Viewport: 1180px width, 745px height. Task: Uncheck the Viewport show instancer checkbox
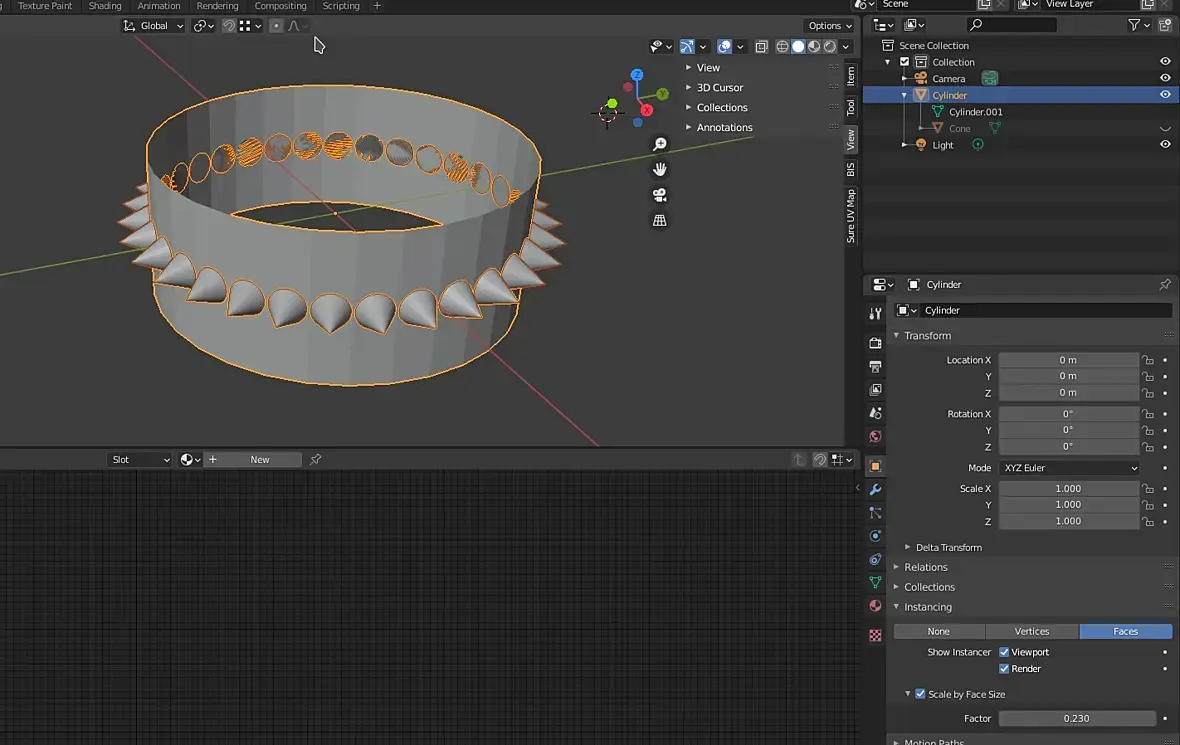tap(1004, 652)
